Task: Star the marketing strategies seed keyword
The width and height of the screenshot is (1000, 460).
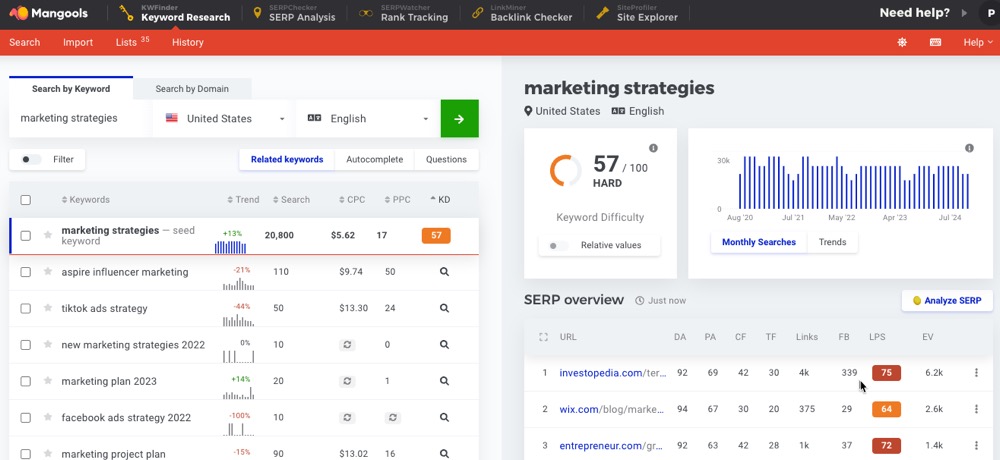Action: (x=47, y=235)
